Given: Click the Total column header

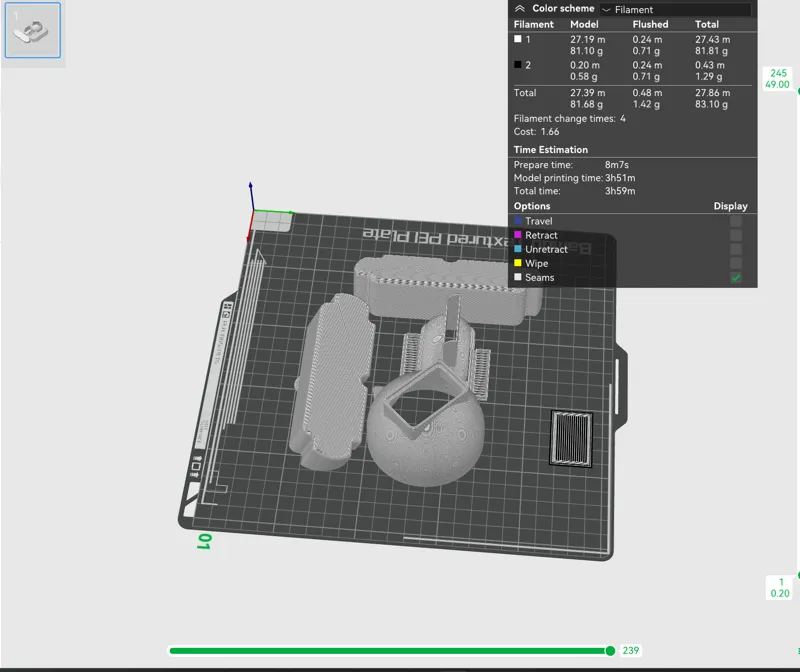Looking at the screenshot, I should coord(707,24).
